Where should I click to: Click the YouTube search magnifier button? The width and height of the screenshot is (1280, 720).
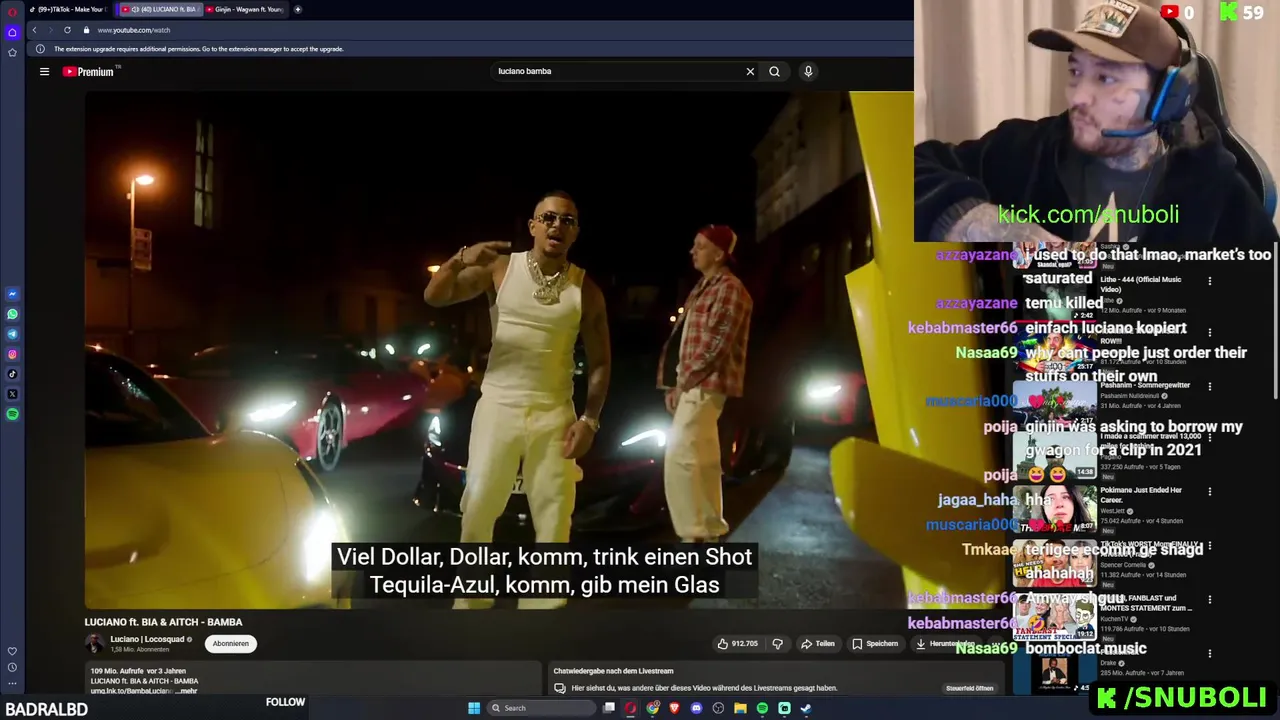774,71
